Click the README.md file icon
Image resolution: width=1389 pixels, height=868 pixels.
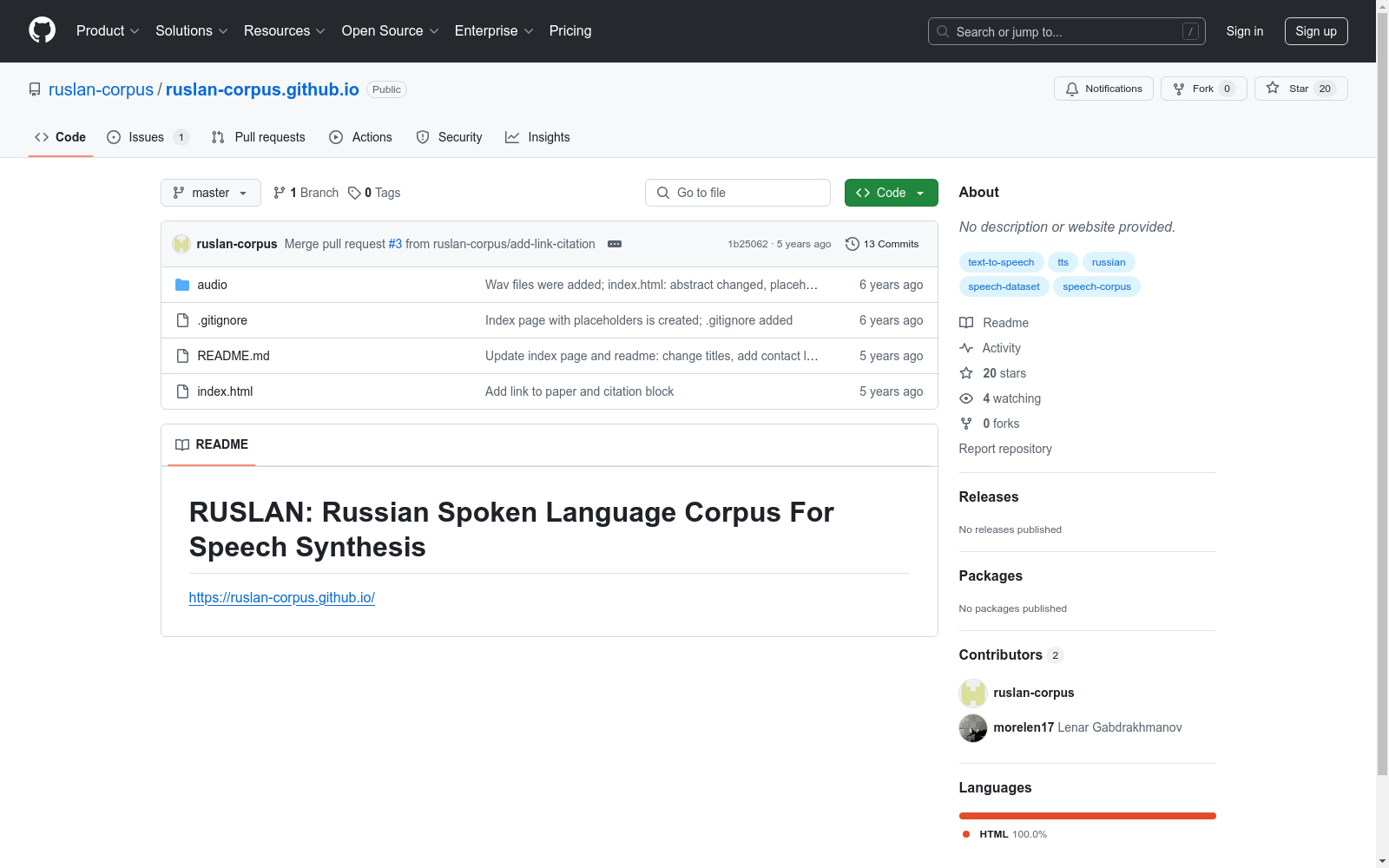tap(182, 356)
